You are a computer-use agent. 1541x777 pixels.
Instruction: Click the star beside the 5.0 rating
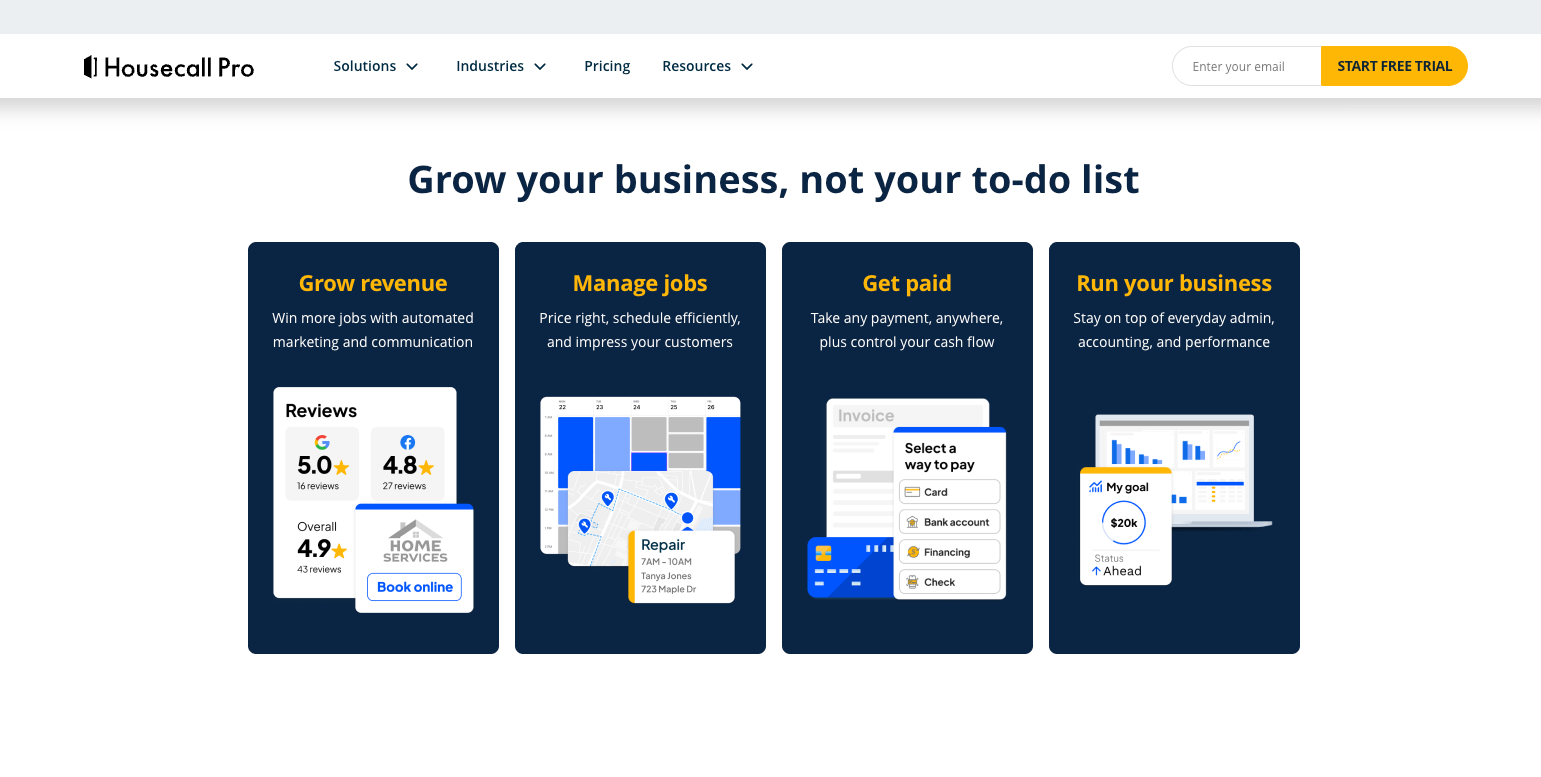tap(342, 467)
